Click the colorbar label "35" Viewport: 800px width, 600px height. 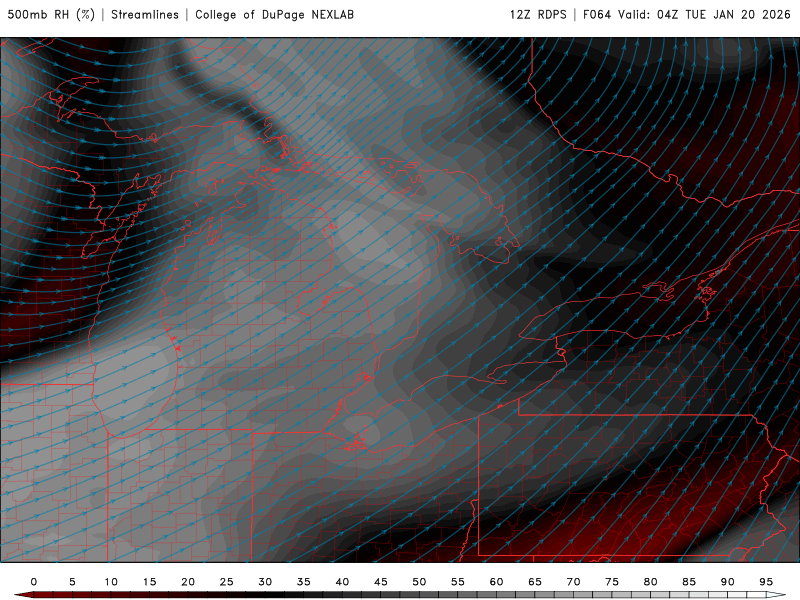tap(304, 582)
